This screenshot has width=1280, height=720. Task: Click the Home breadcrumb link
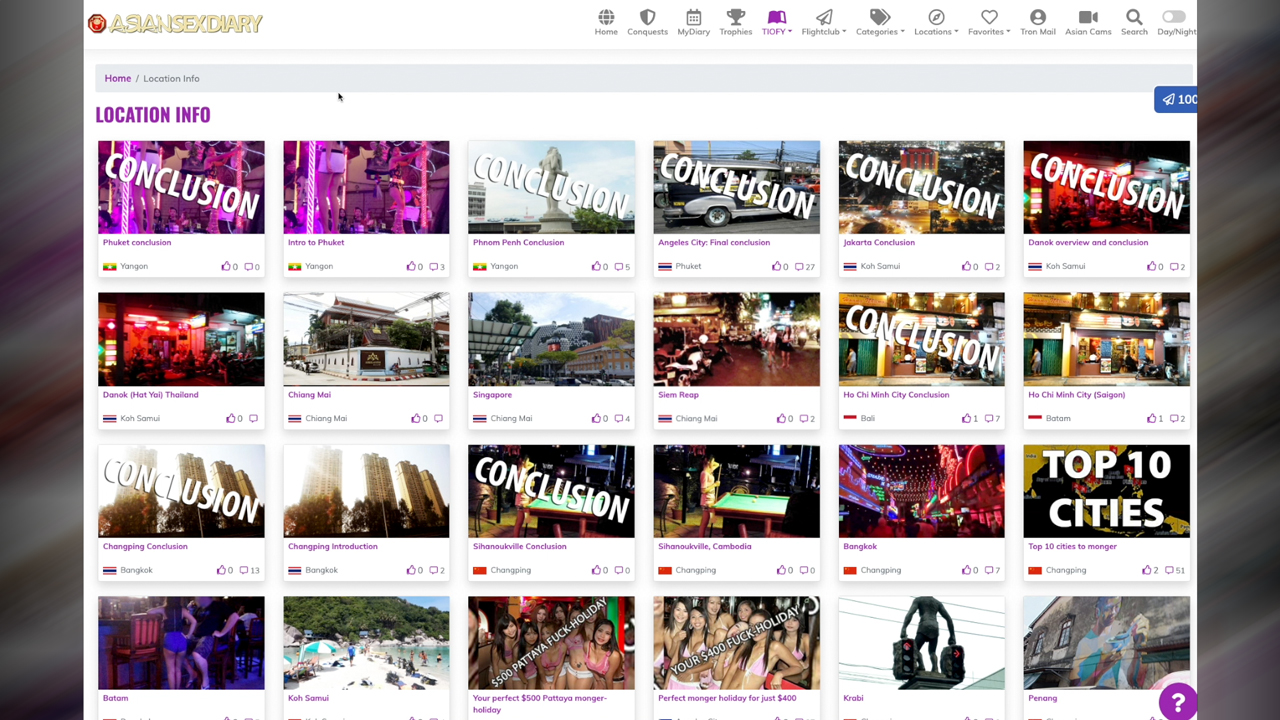pos(117,78)
